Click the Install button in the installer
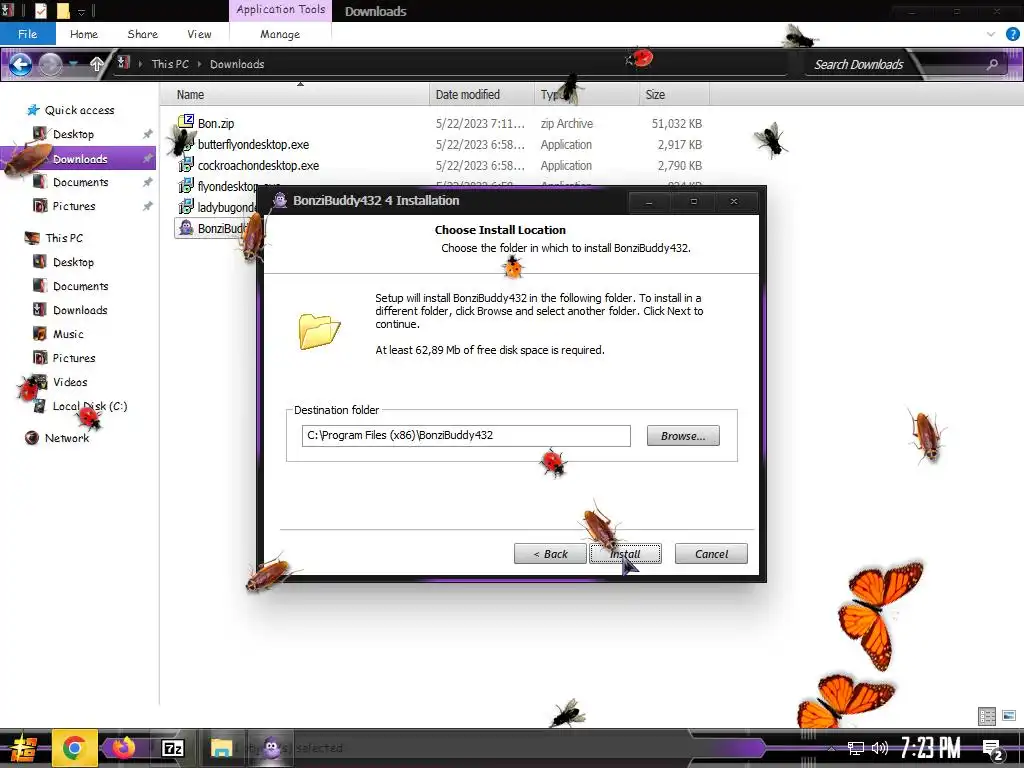1024x768 pixels. [x=625, y=554]
